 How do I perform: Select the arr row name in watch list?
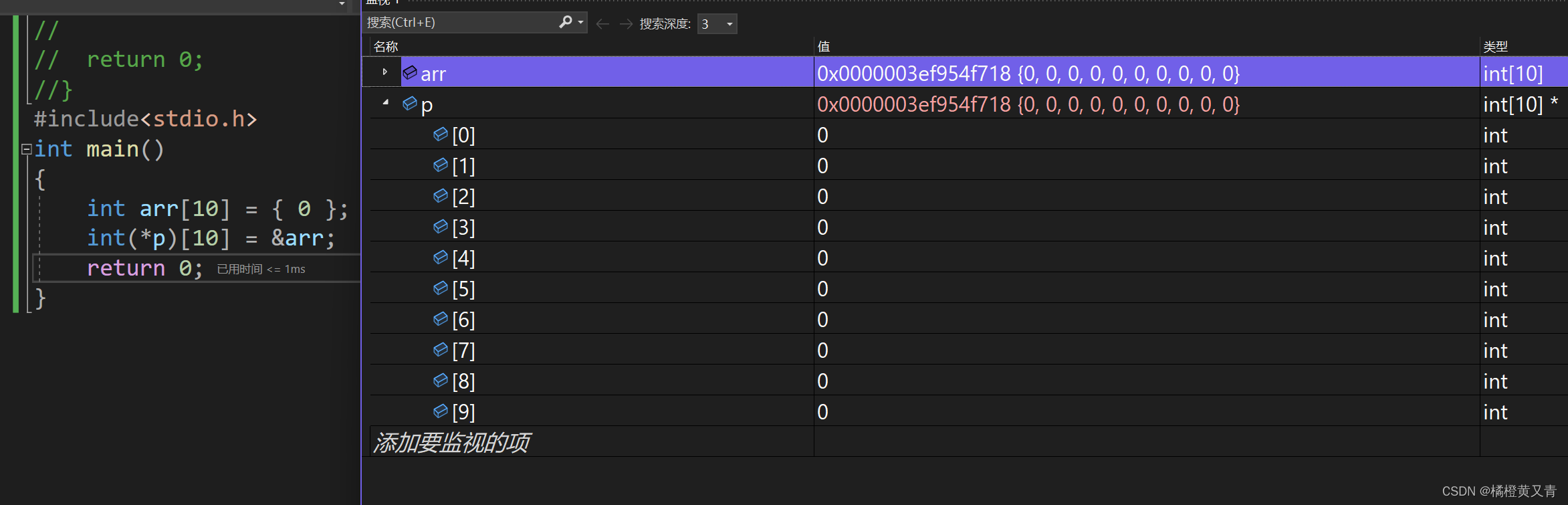[x=433, y=73]
